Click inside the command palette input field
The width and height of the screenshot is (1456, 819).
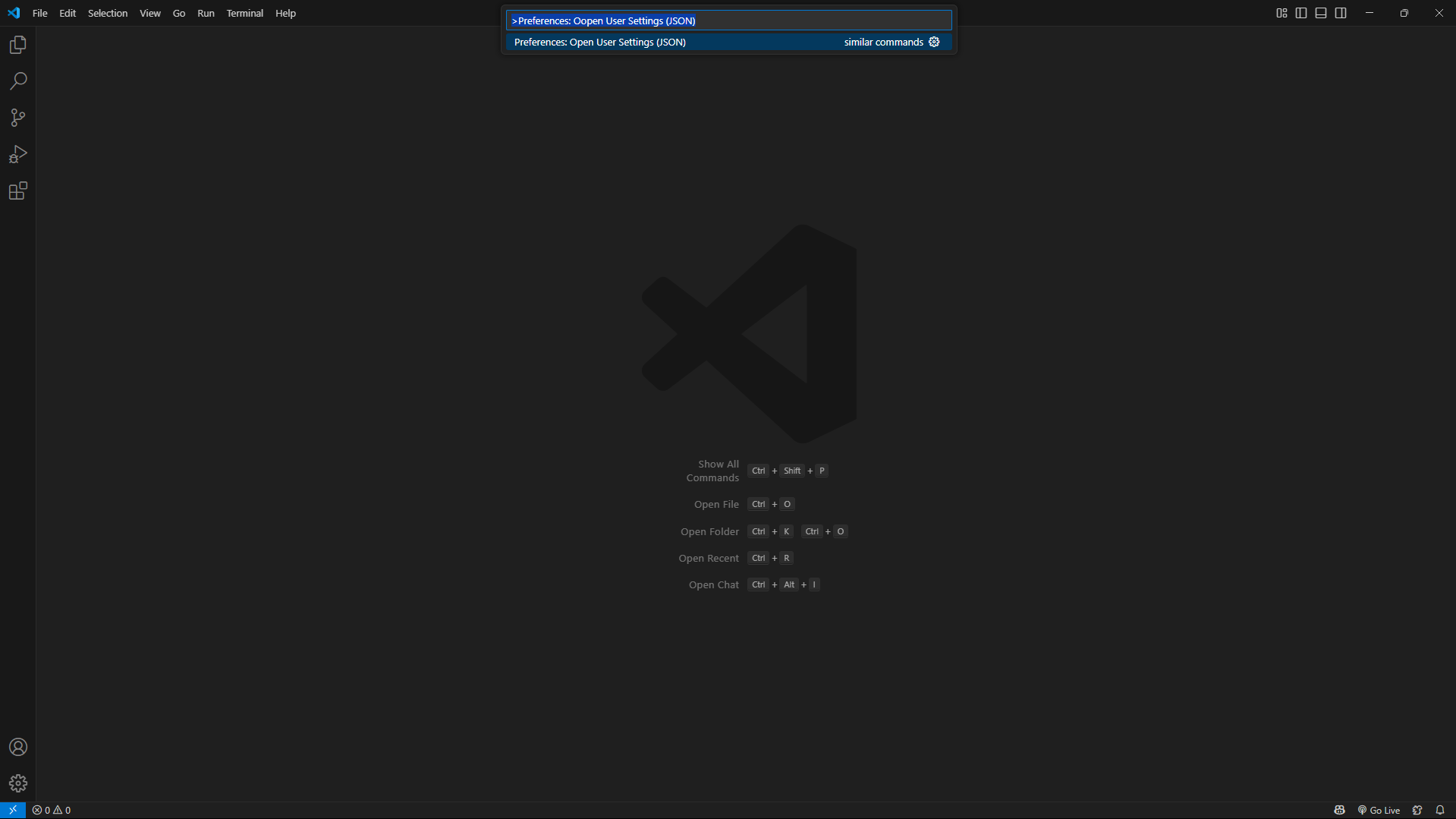[728, 20]
